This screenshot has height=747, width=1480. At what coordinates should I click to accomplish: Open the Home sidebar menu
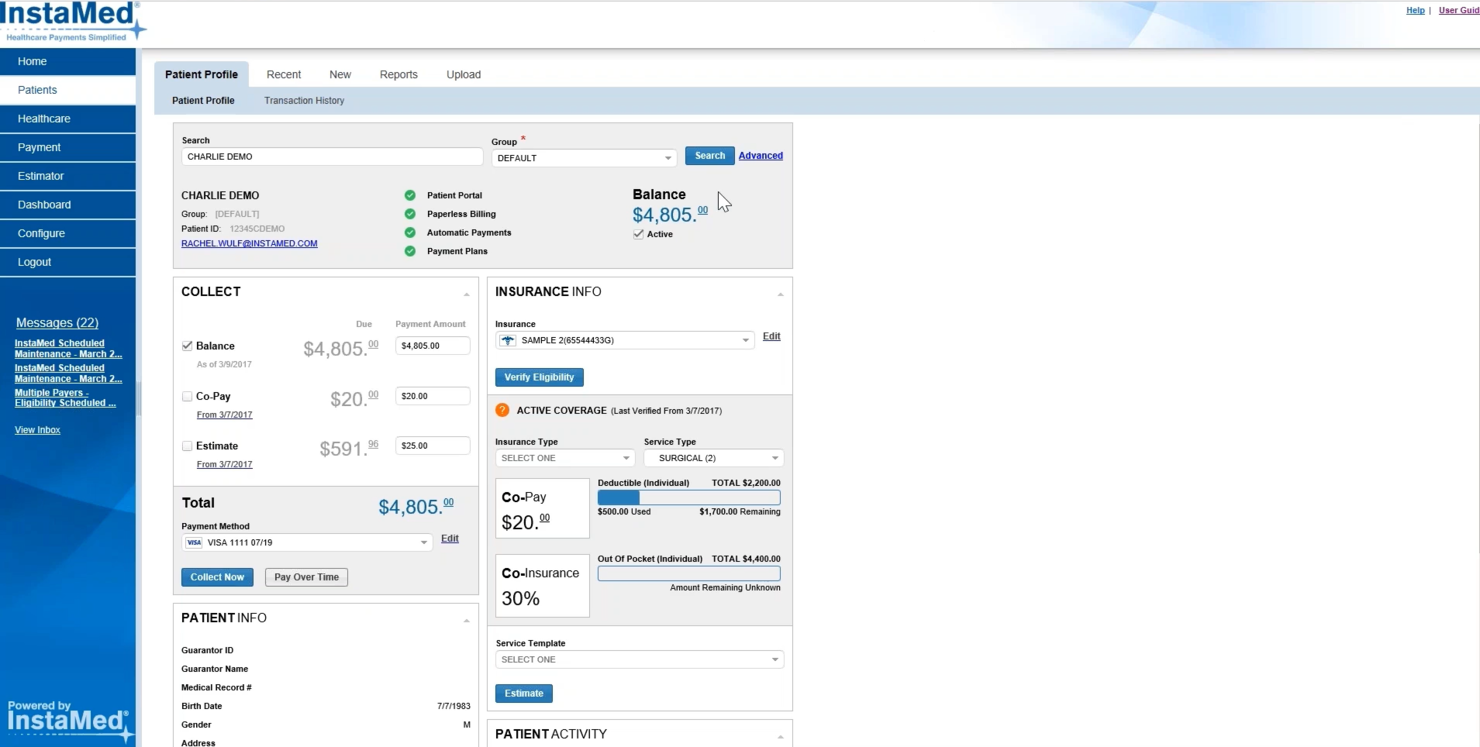pos(68,61)
